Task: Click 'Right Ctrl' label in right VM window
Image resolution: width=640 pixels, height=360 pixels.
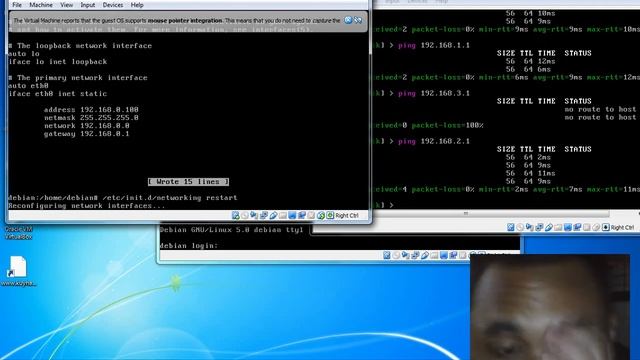Action: tap(622, 227)
